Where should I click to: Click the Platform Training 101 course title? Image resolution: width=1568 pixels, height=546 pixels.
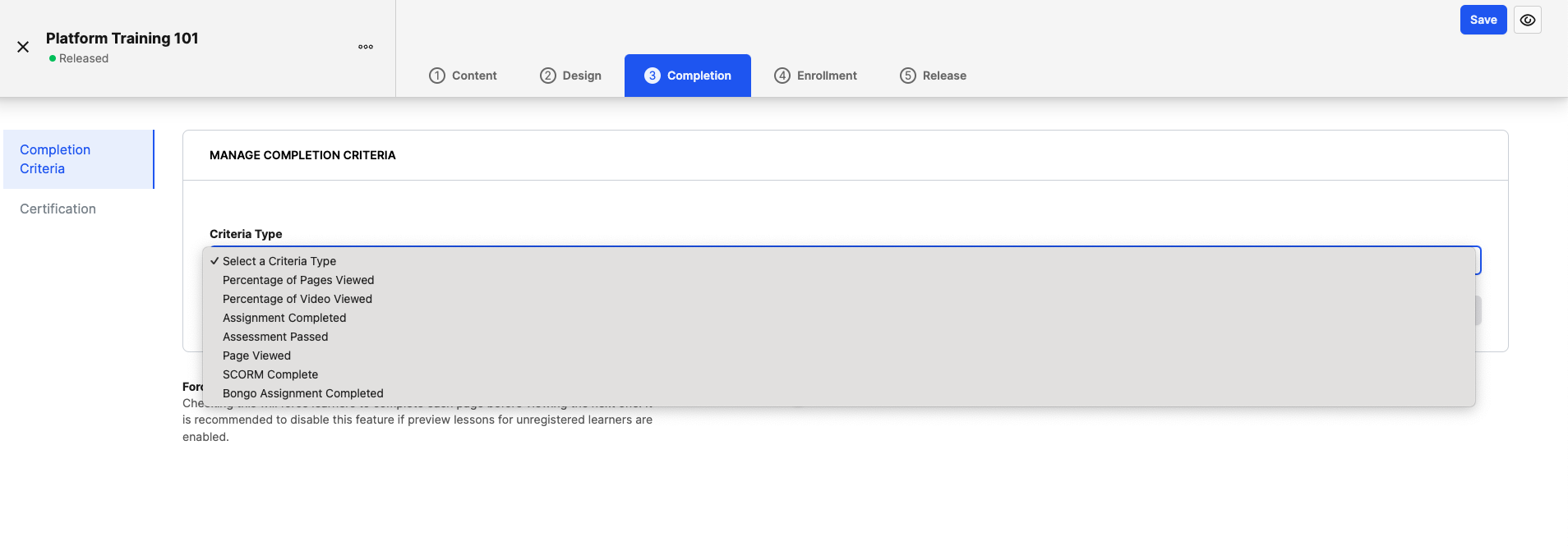(x=122, y=39)
